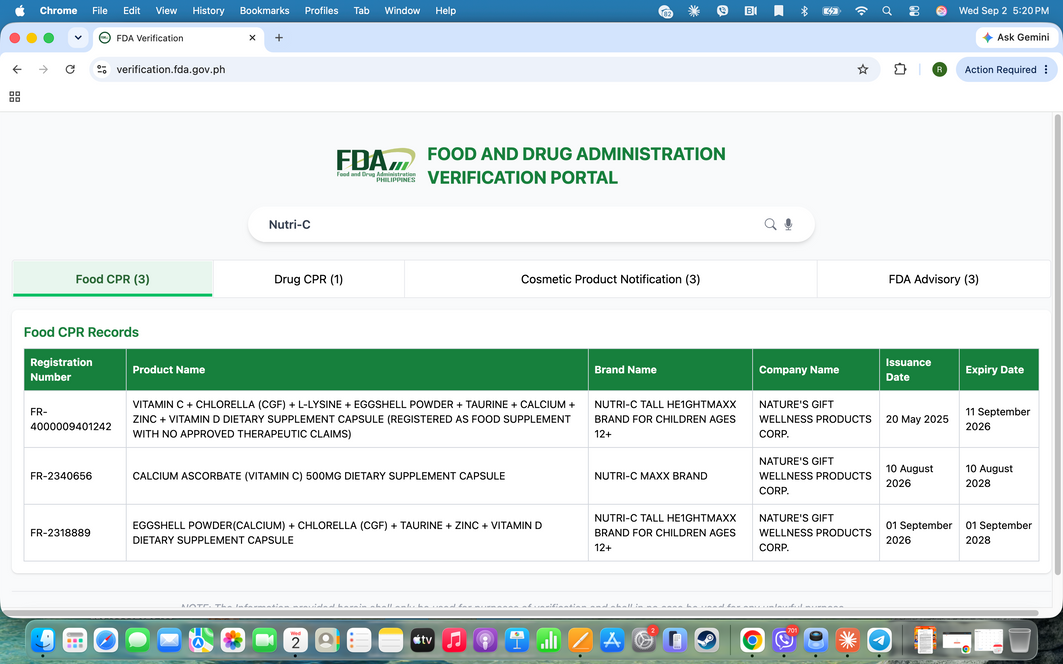1063x664 pixels.
Task: Open the View menu
Action: click(x=166, y=11)
